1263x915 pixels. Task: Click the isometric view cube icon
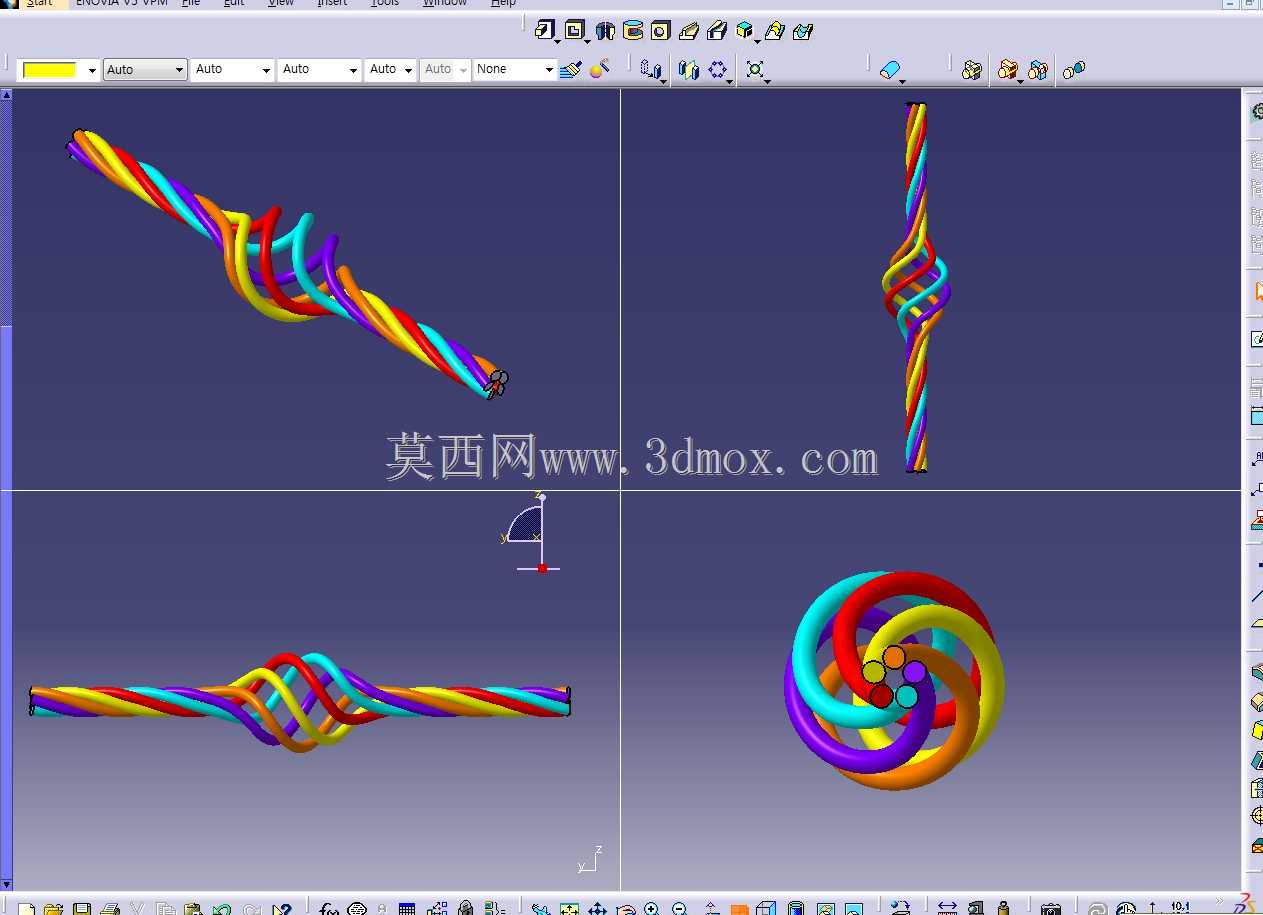click(x=766, y=909)
